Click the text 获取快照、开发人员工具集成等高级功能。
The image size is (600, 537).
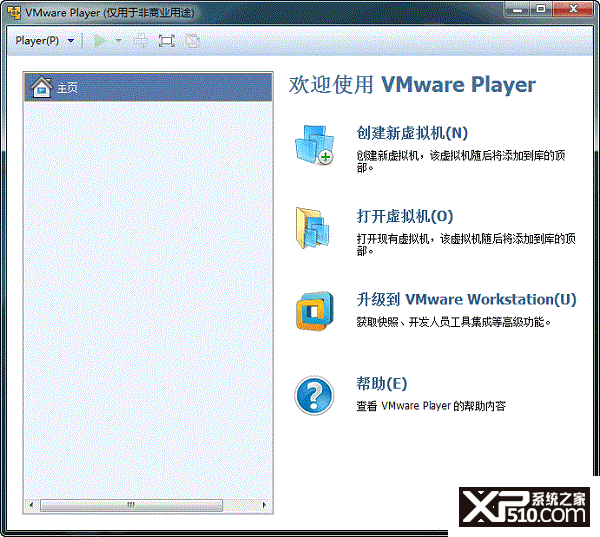[x=453, y=322]
